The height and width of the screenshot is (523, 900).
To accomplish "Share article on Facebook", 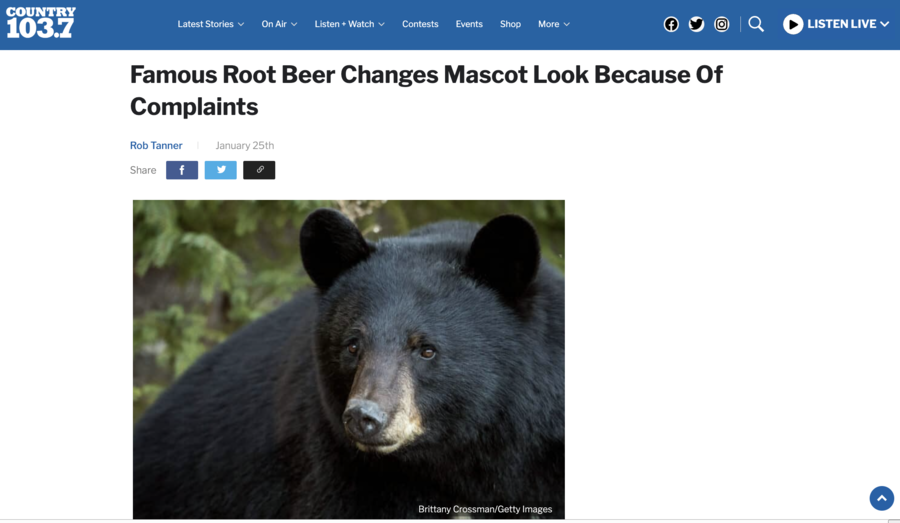I will pyautogui.click(x=182, y=170).
